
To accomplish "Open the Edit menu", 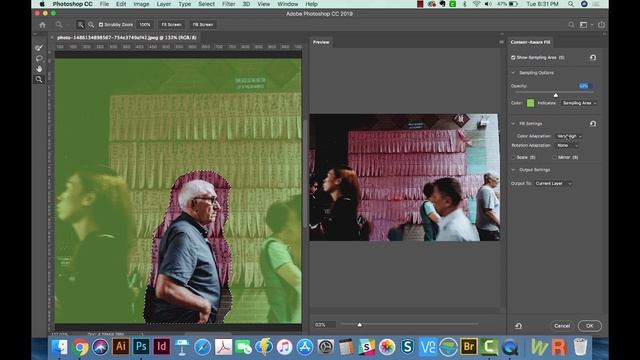I will coord(121,4).
